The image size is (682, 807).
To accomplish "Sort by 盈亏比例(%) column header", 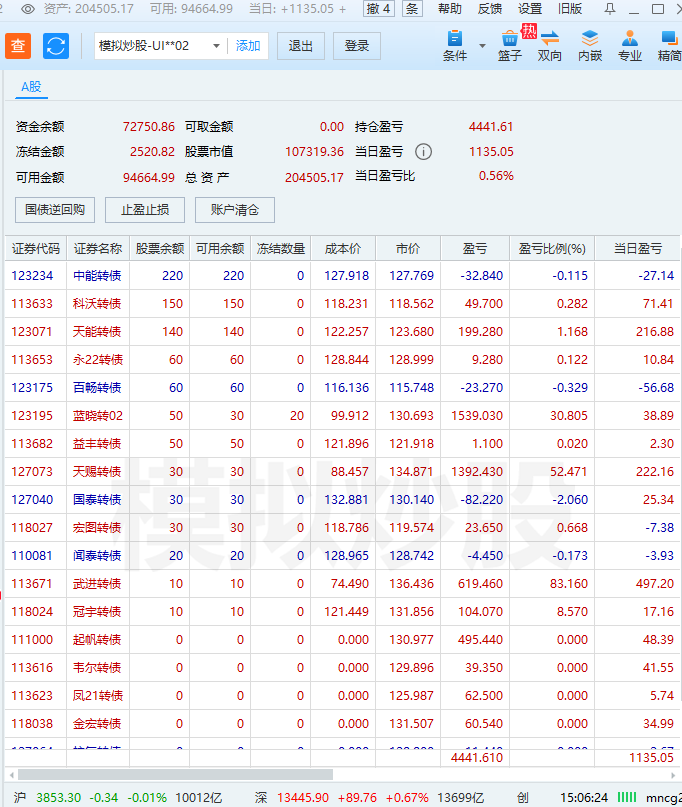I will click(552, 249).
